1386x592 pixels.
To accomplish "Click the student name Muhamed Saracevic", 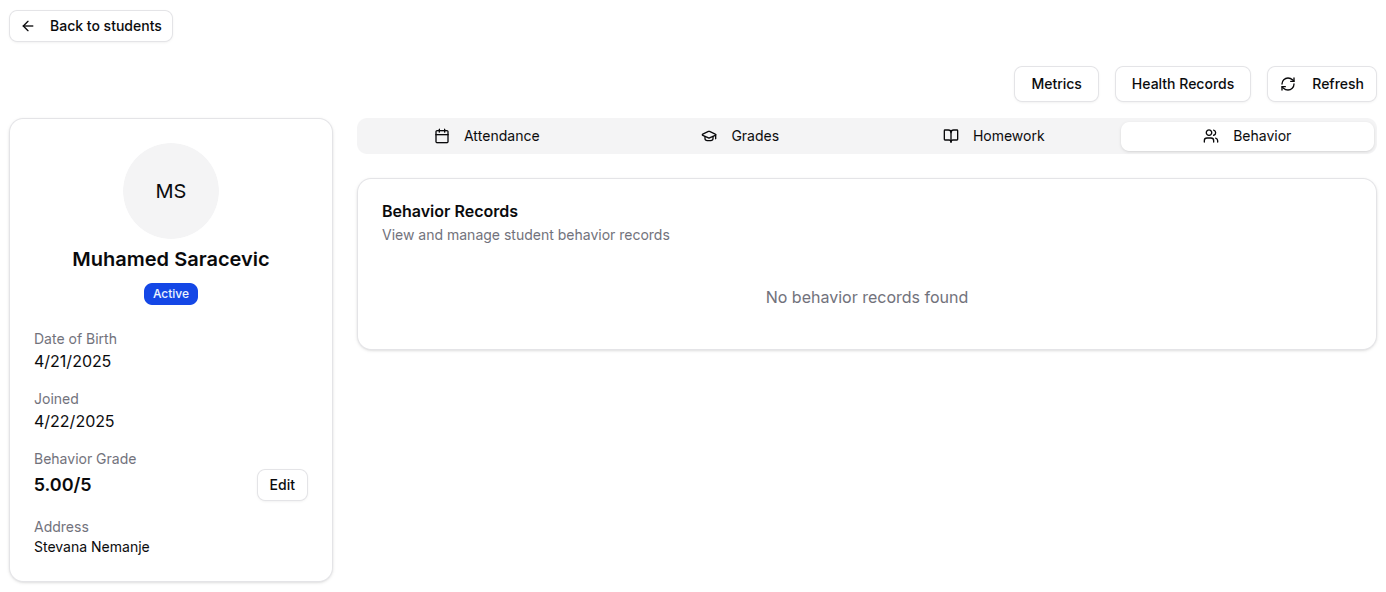I will [x=171, y=259].
